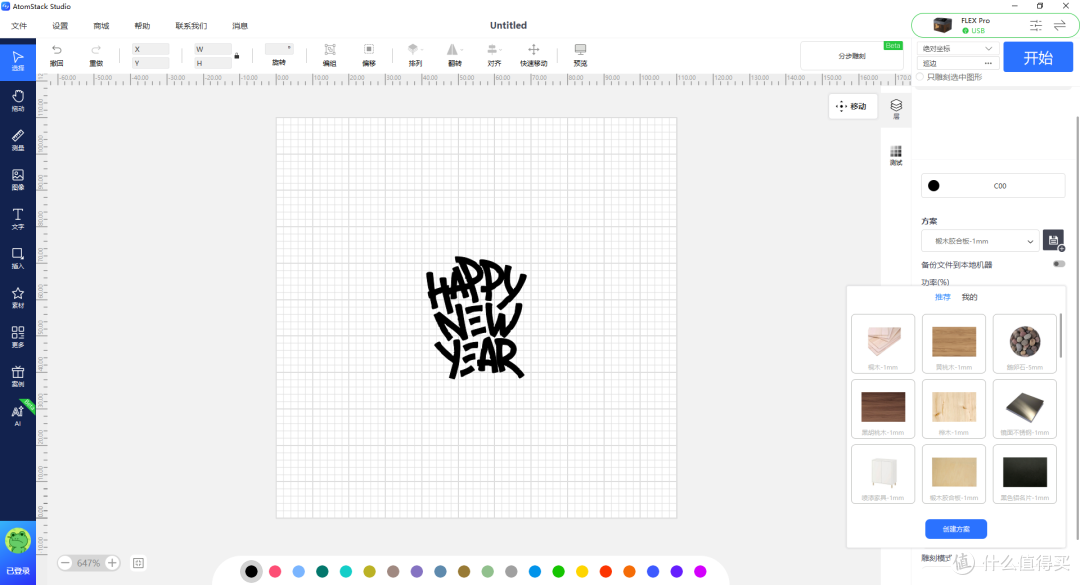The image size is (1080, 585).
Task: Activate the ruler measure tool
Action: 18,139
